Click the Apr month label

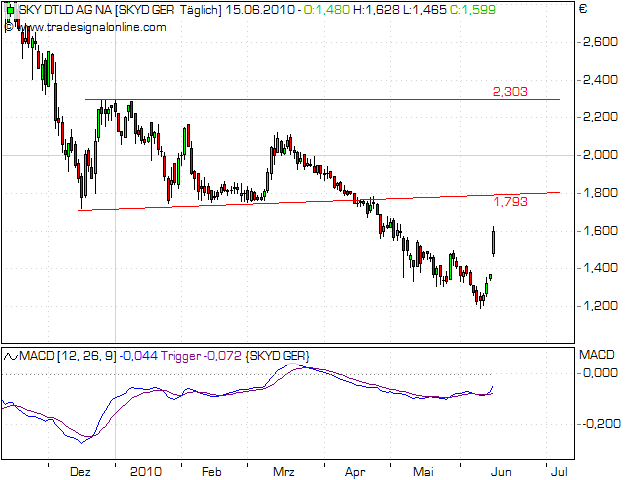(x=355, y=472)
